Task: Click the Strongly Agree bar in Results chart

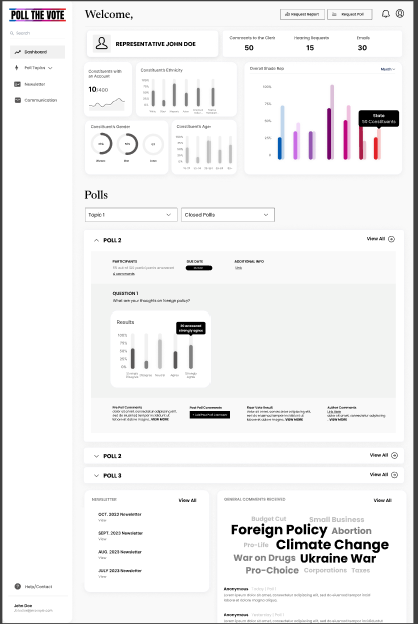Action: (191, 357)
